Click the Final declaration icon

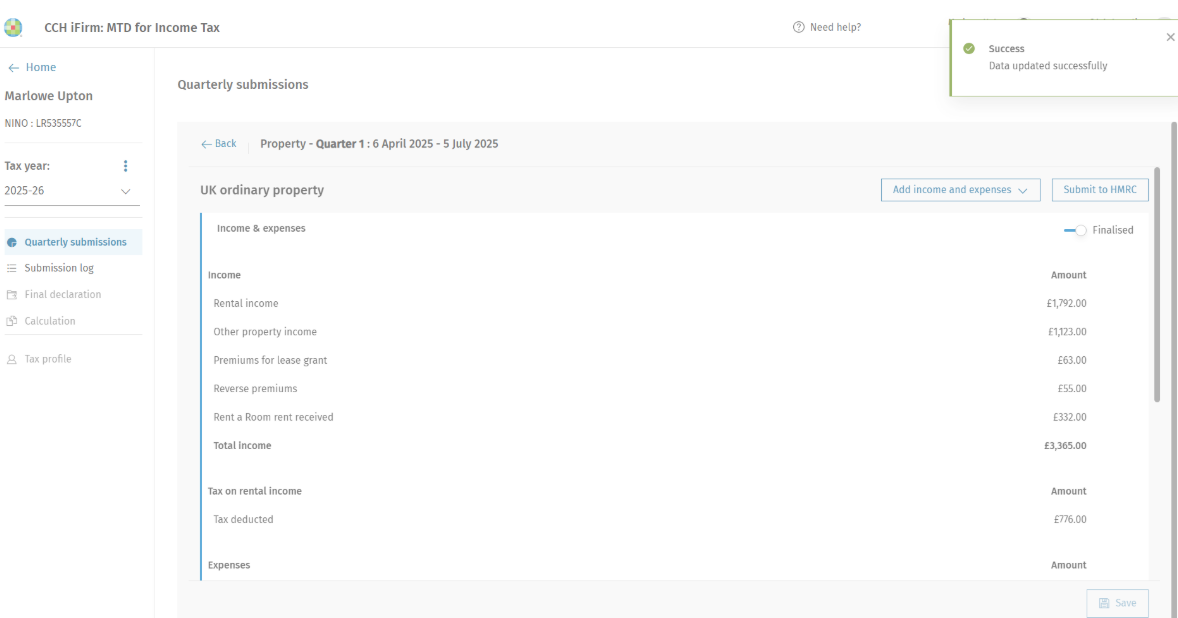click(12, 294)
